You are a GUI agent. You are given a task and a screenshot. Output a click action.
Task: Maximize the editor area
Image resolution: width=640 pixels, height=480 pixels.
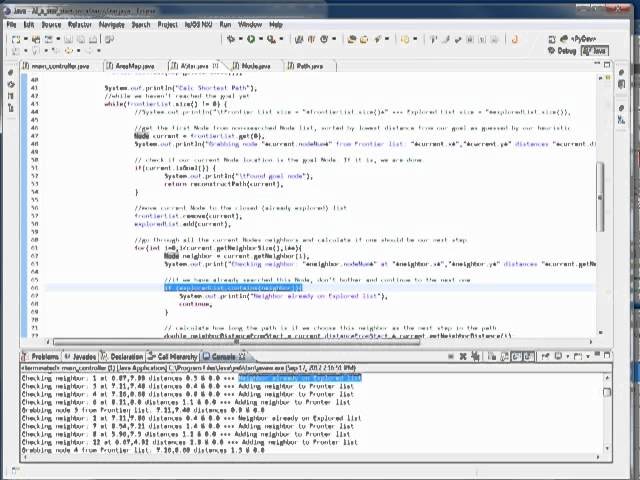[607, 64]
